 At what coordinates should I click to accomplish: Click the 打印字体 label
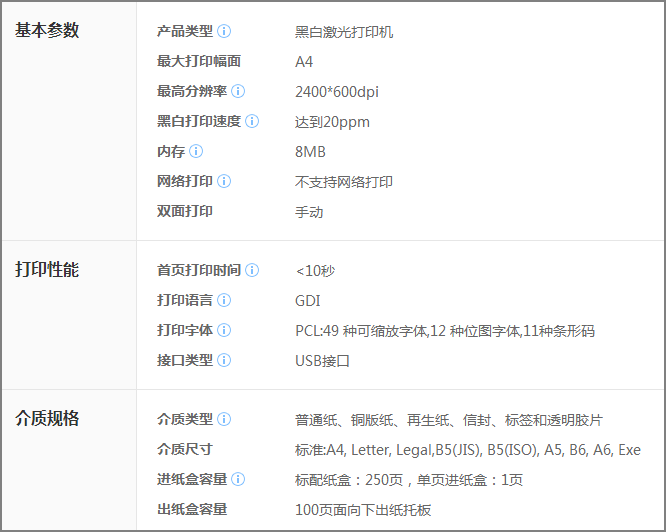pos(185,330)
